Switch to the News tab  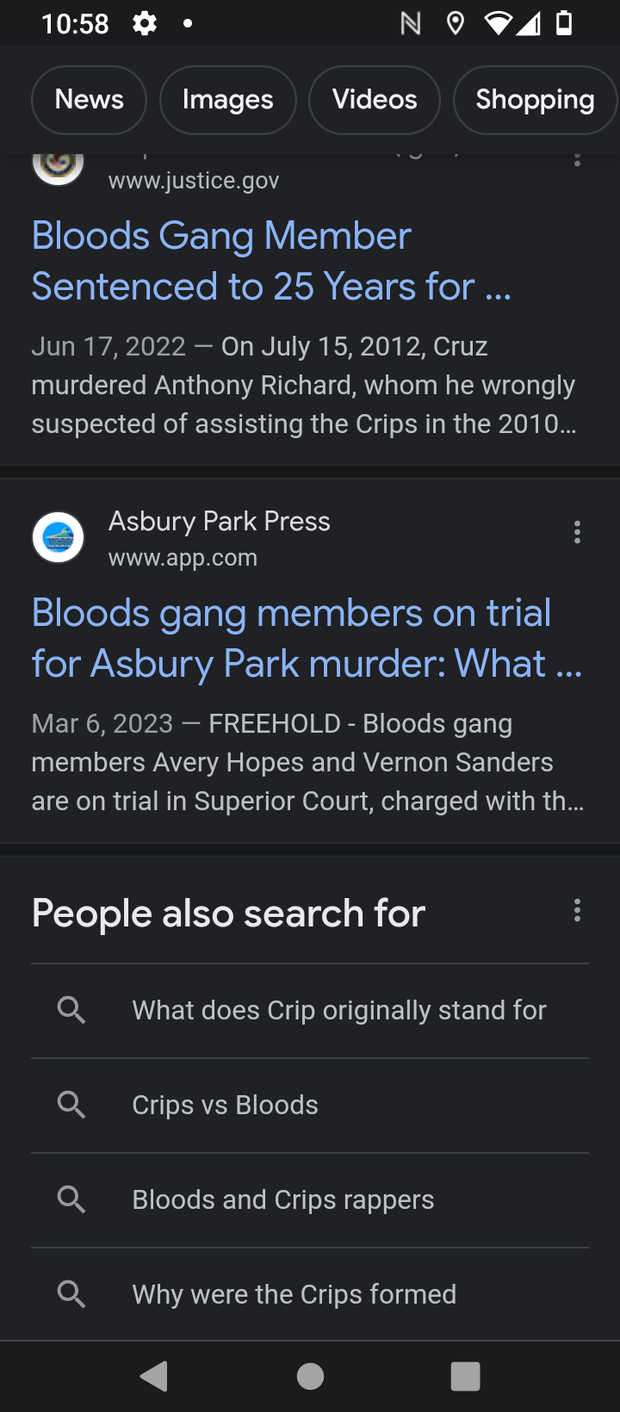[89, 100]
